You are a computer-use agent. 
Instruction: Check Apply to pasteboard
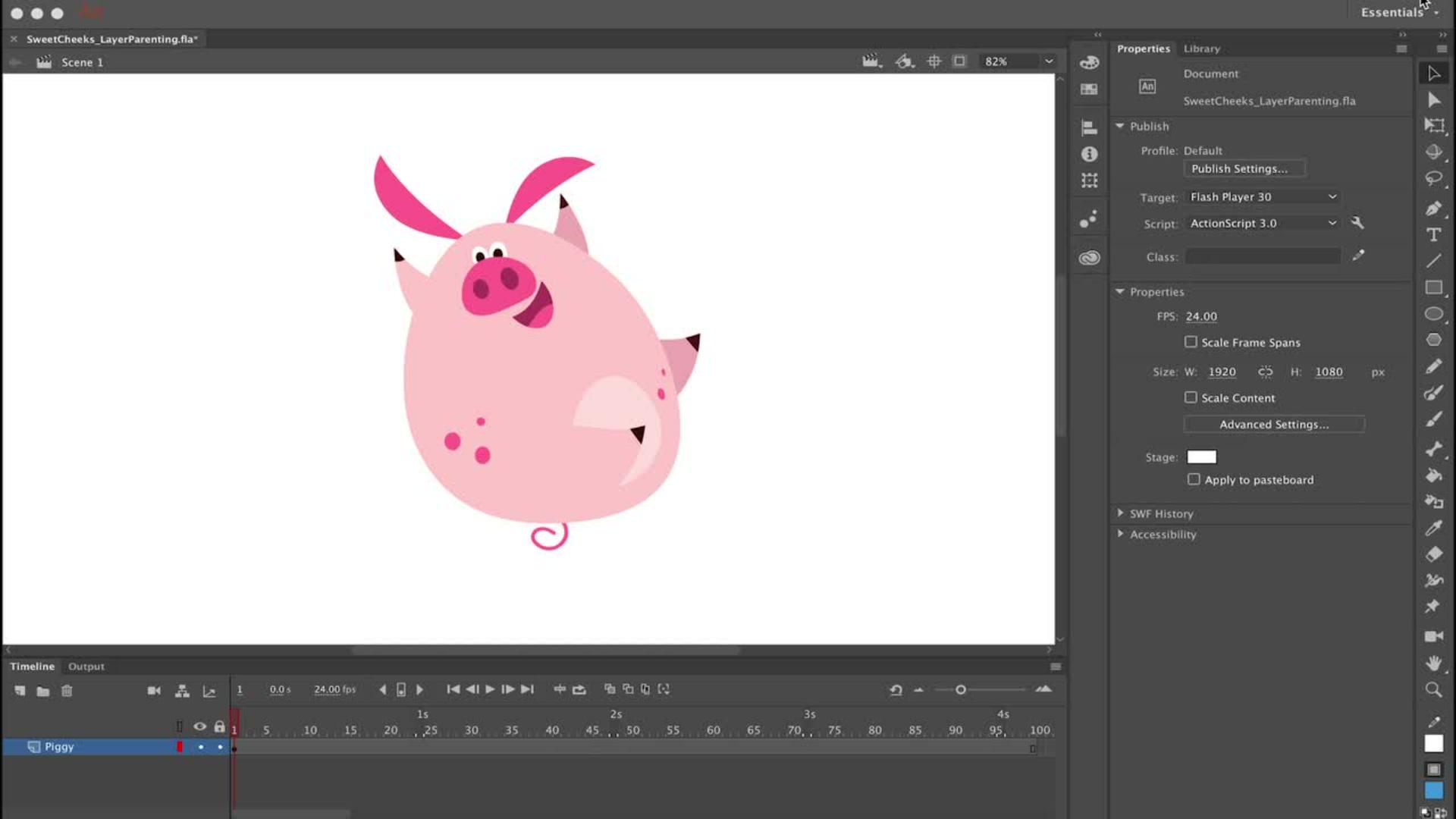pos(1194,479)
